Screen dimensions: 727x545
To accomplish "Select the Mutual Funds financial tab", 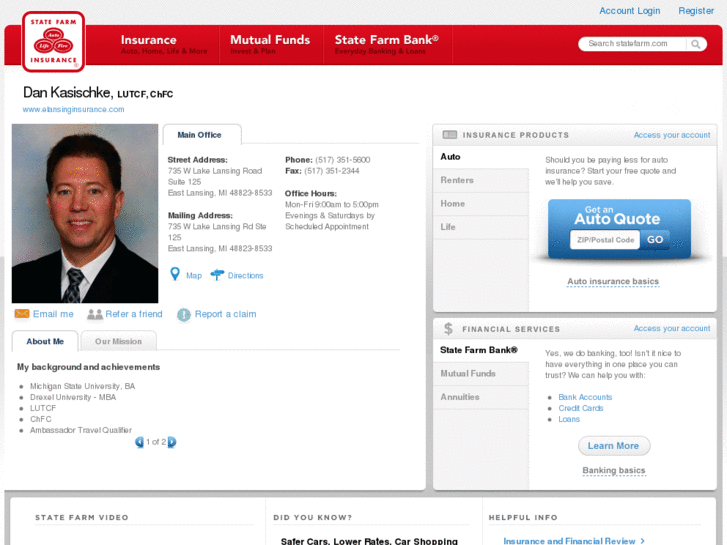I will 481,374.
